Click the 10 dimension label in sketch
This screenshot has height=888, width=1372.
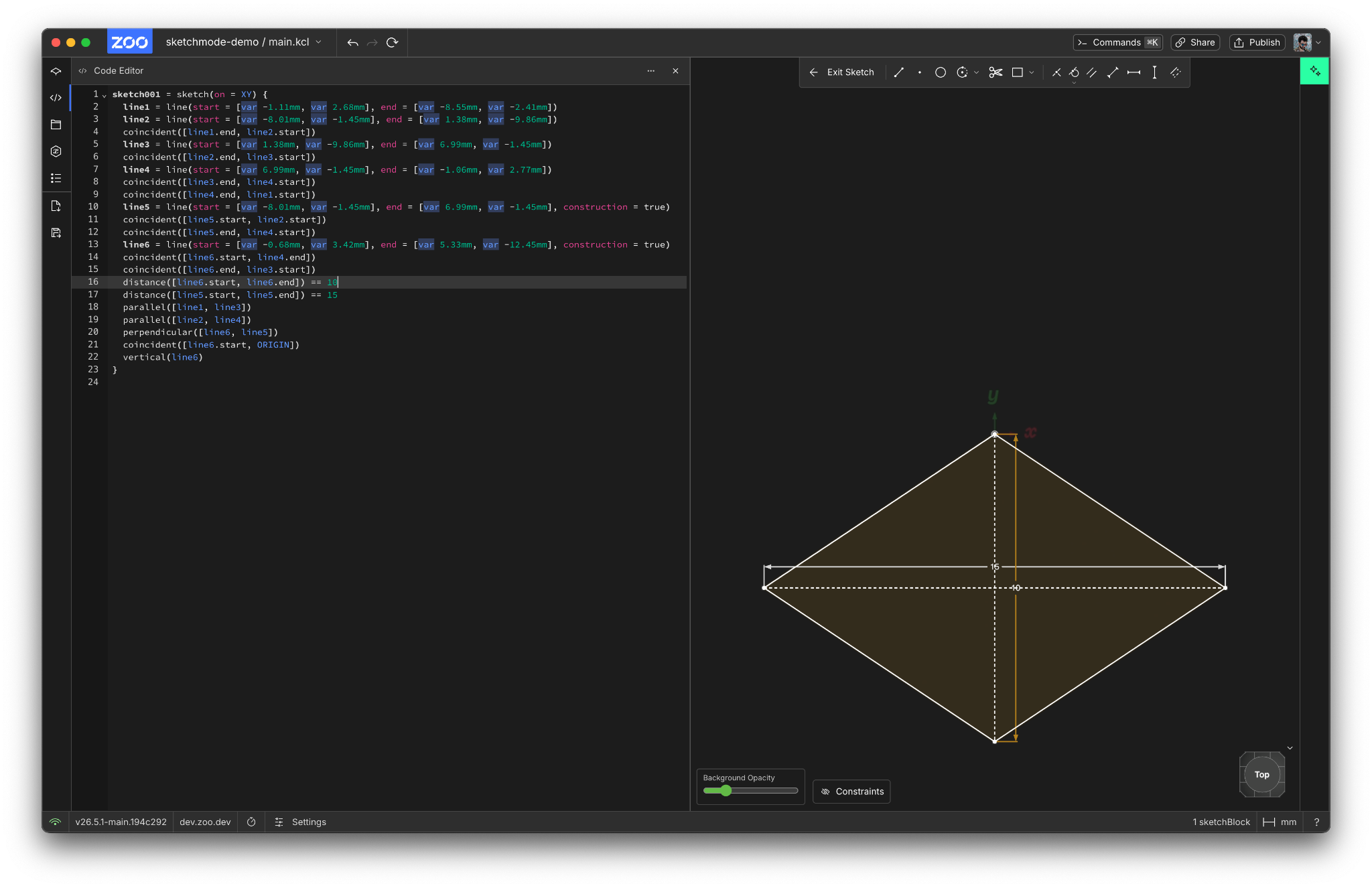(1016, 587)
